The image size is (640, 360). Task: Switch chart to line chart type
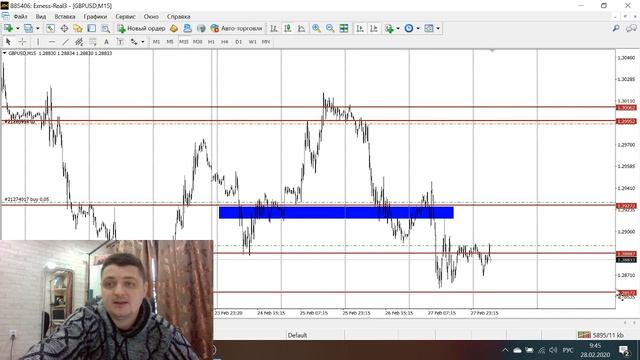[x=301, y=28]
